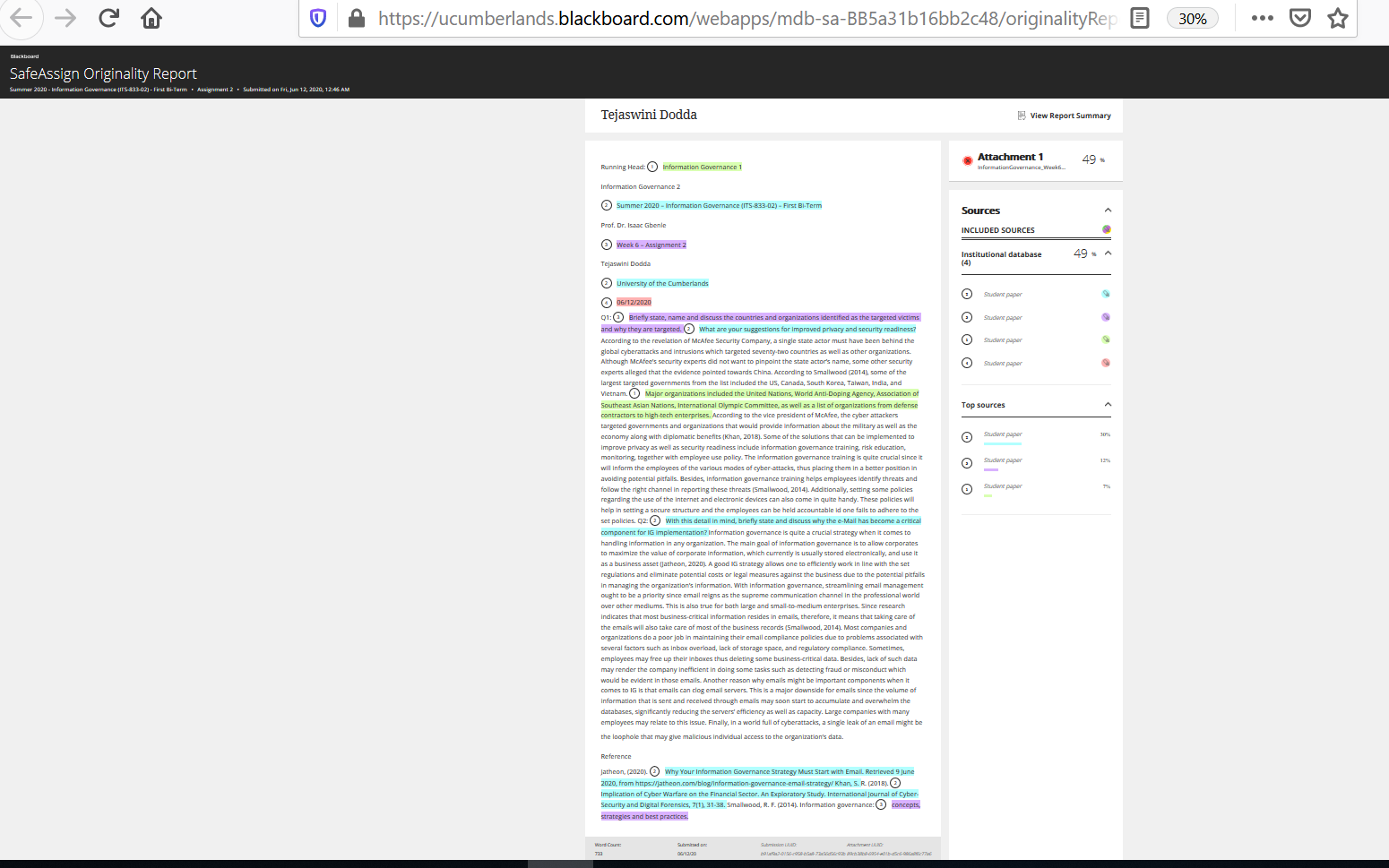Image resolution: width=1389 pixels, height=868 pixels.
Task: Toggle cyan highlight for first Student paper
Action: point(1106,294)
